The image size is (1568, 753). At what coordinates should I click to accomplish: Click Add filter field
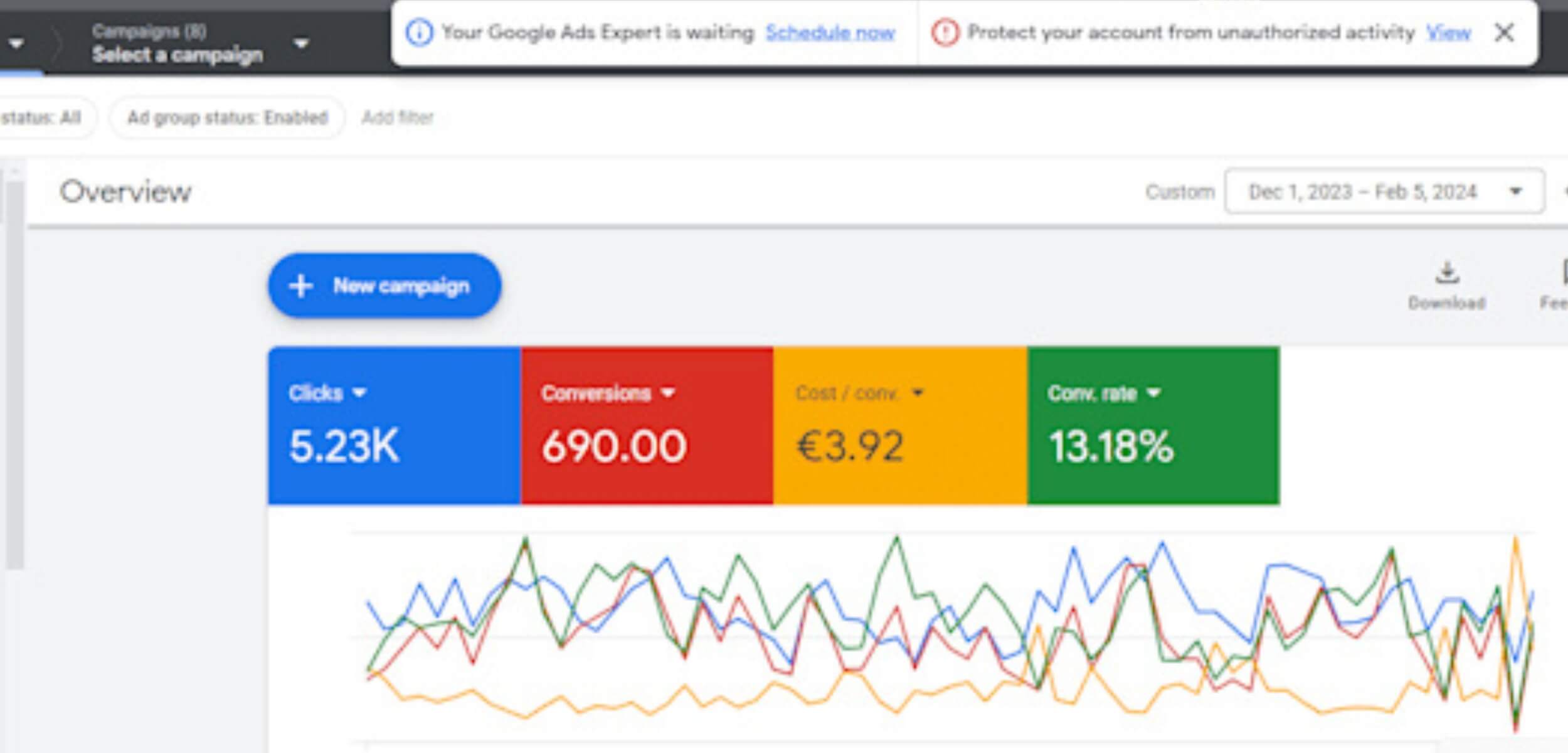[398, 117]
